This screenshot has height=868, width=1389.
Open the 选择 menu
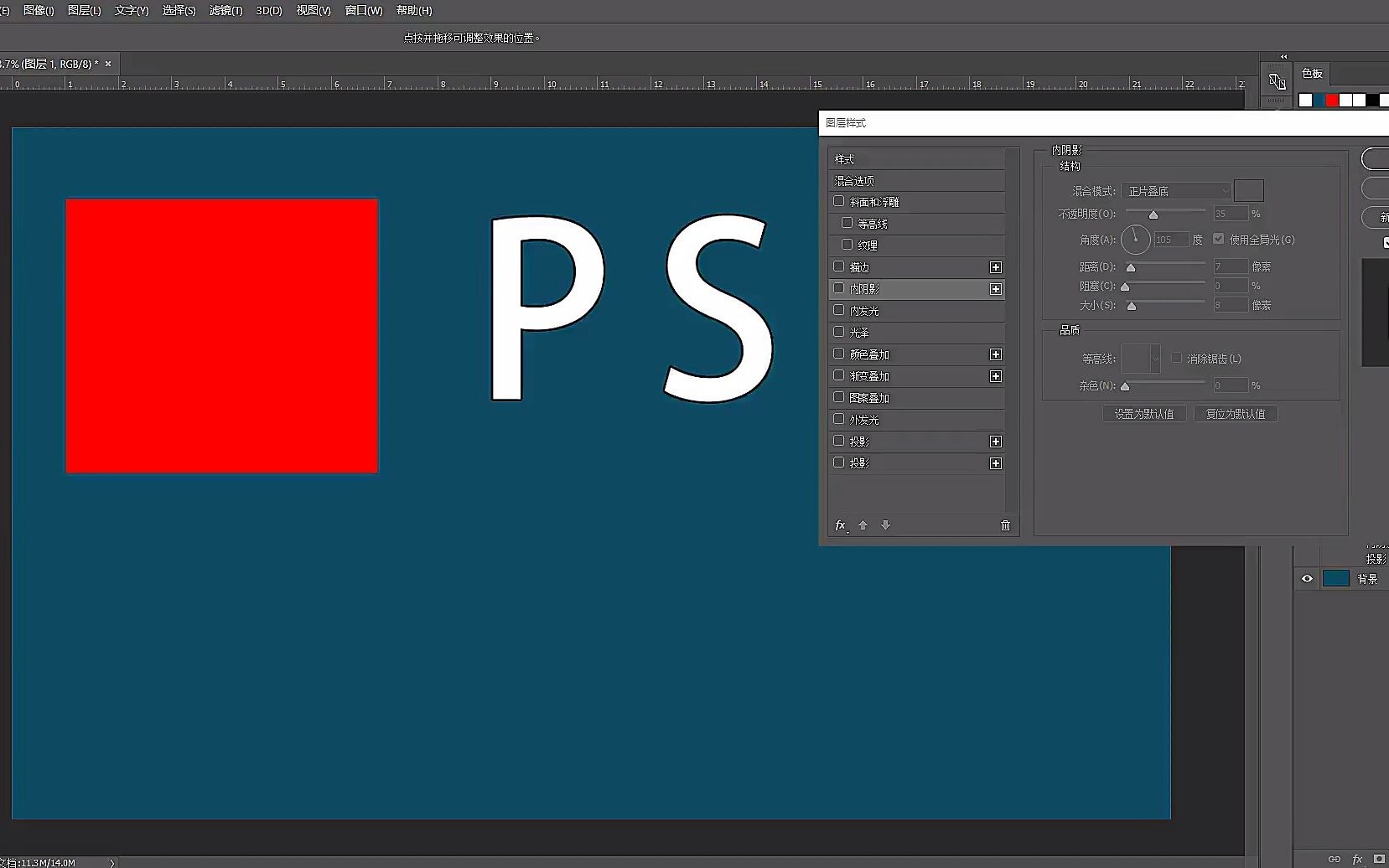[179, 10]
